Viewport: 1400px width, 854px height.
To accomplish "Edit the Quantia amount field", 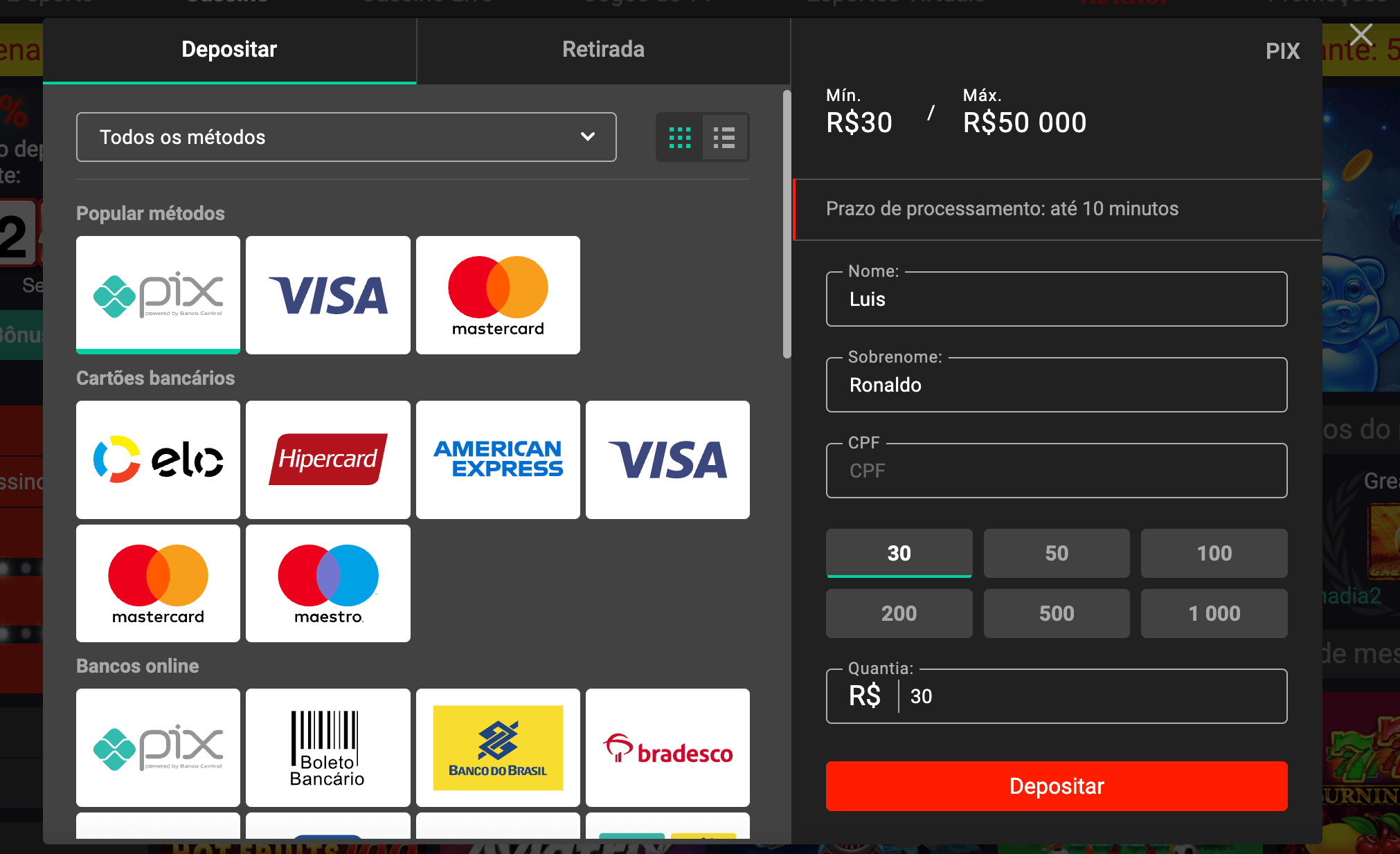I will (x=1057, y=696).
